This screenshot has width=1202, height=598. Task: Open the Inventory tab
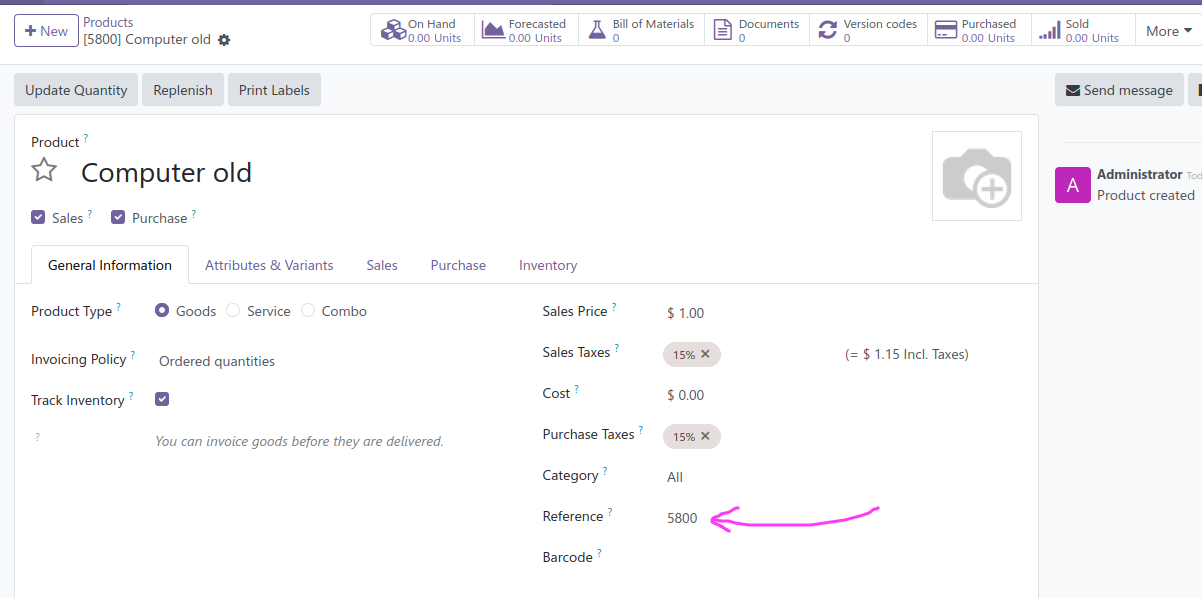coord(547,265)
